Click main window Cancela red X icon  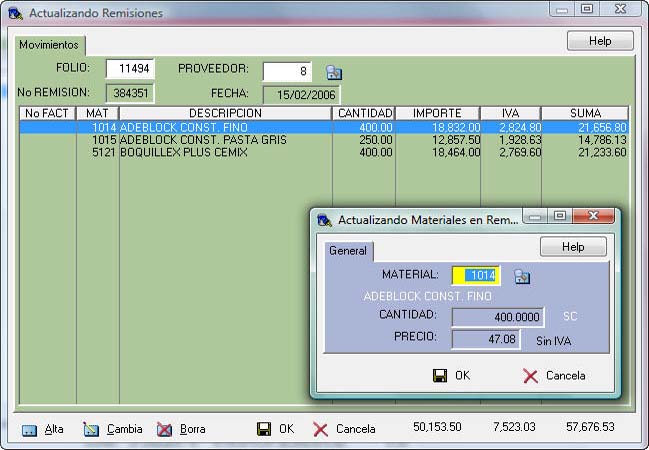click(x=320, y=430)
